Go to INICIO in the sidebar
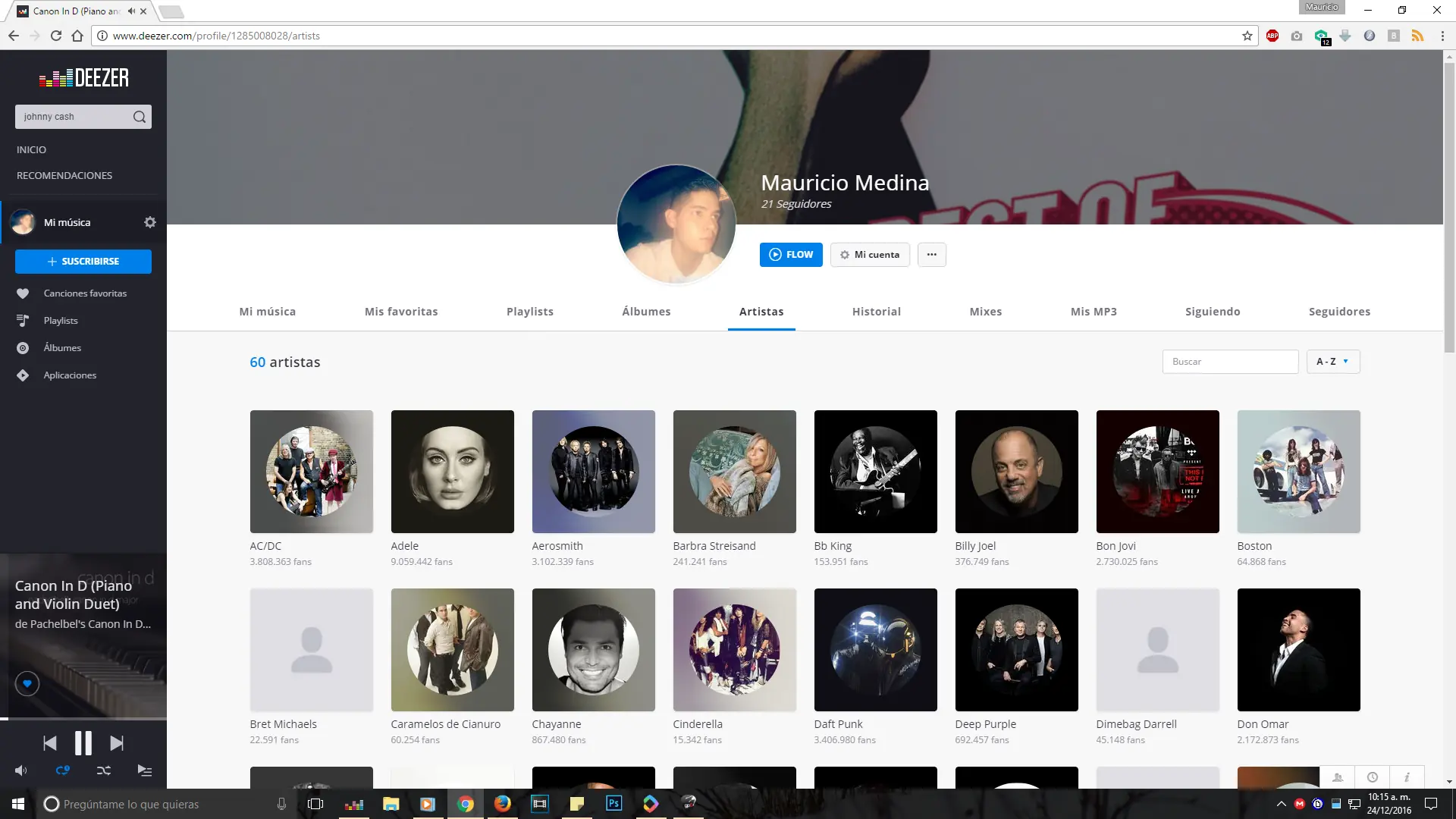Screen dimensions: 1456x819 [31, 150]
